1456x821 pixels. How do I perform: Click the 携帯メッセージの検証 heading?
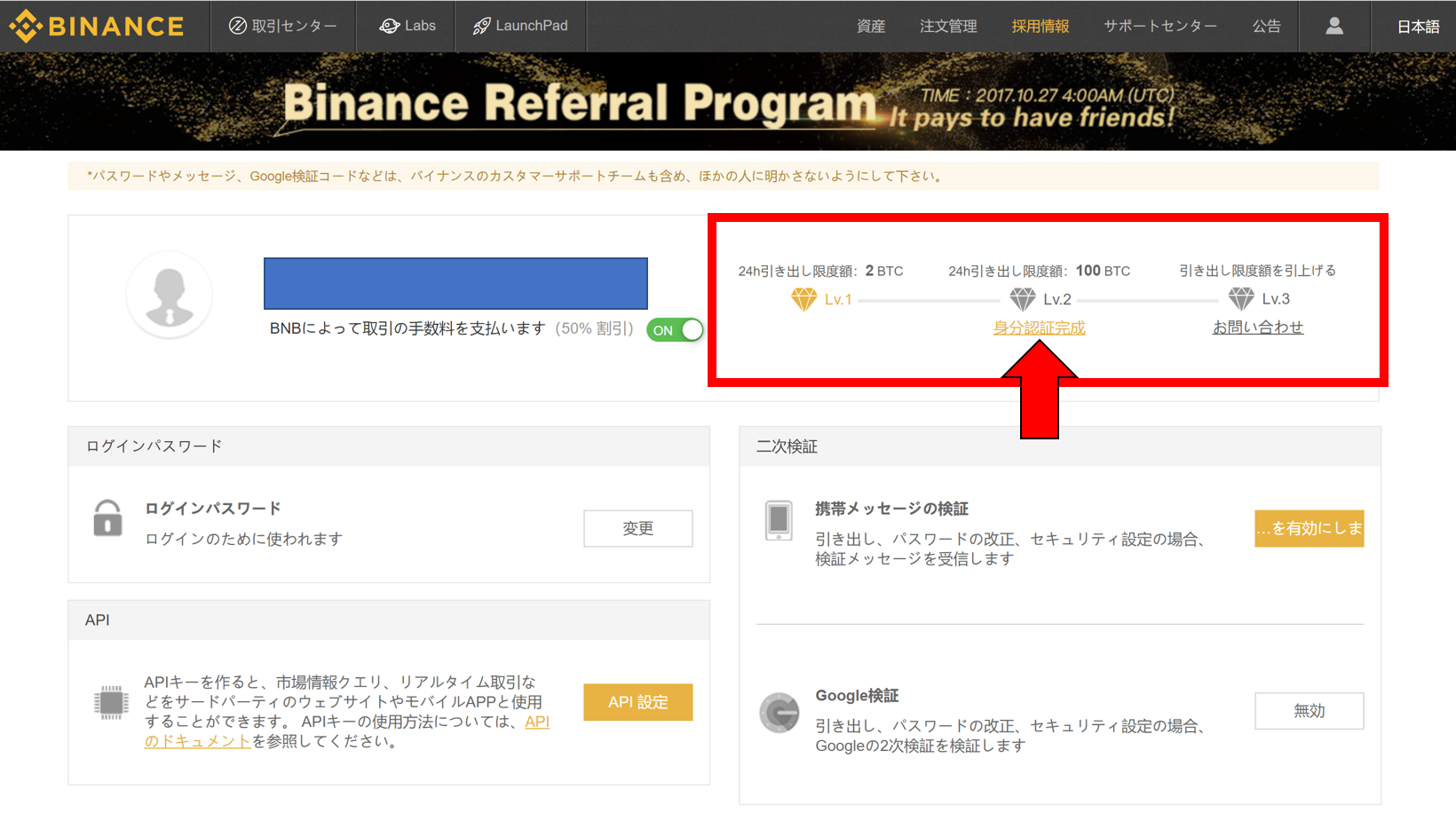tap(891, 509)
